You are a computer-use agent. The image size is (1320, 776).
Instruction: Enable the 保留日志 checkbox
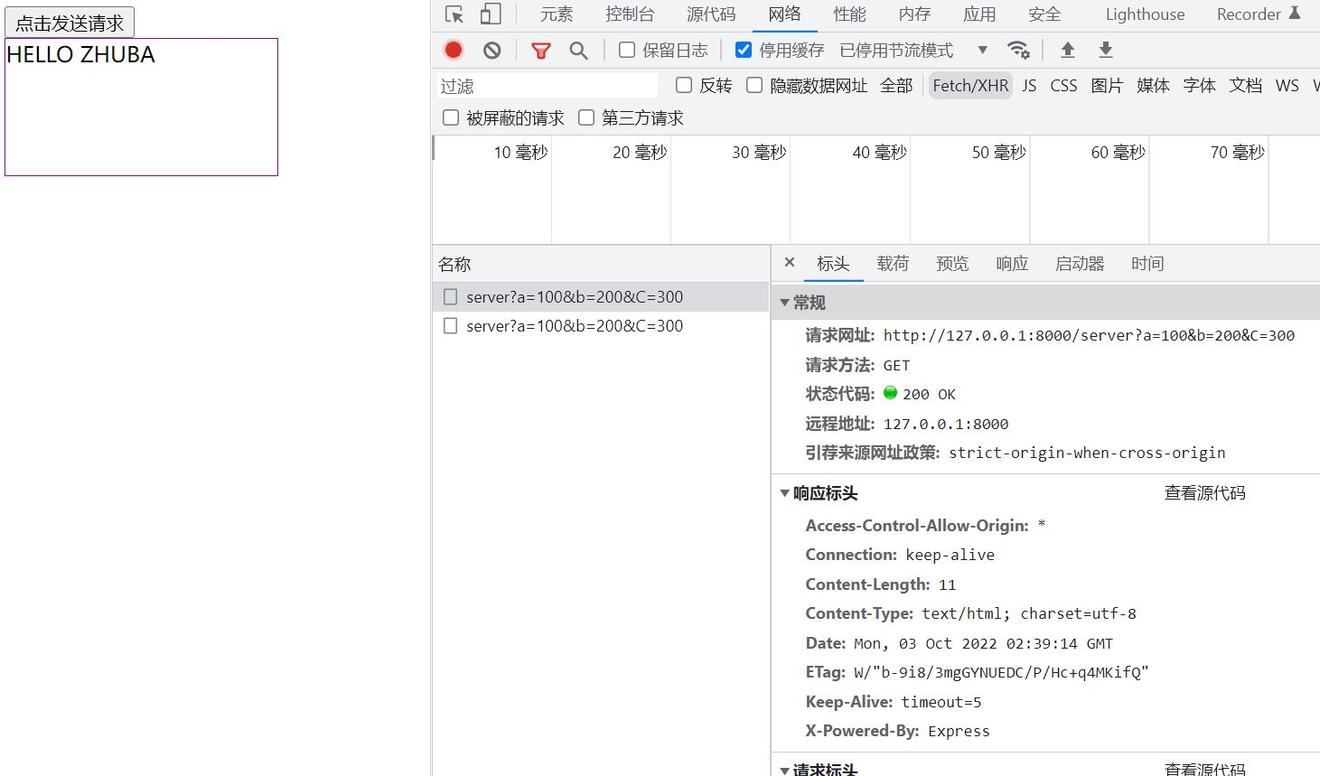(627, 50)
